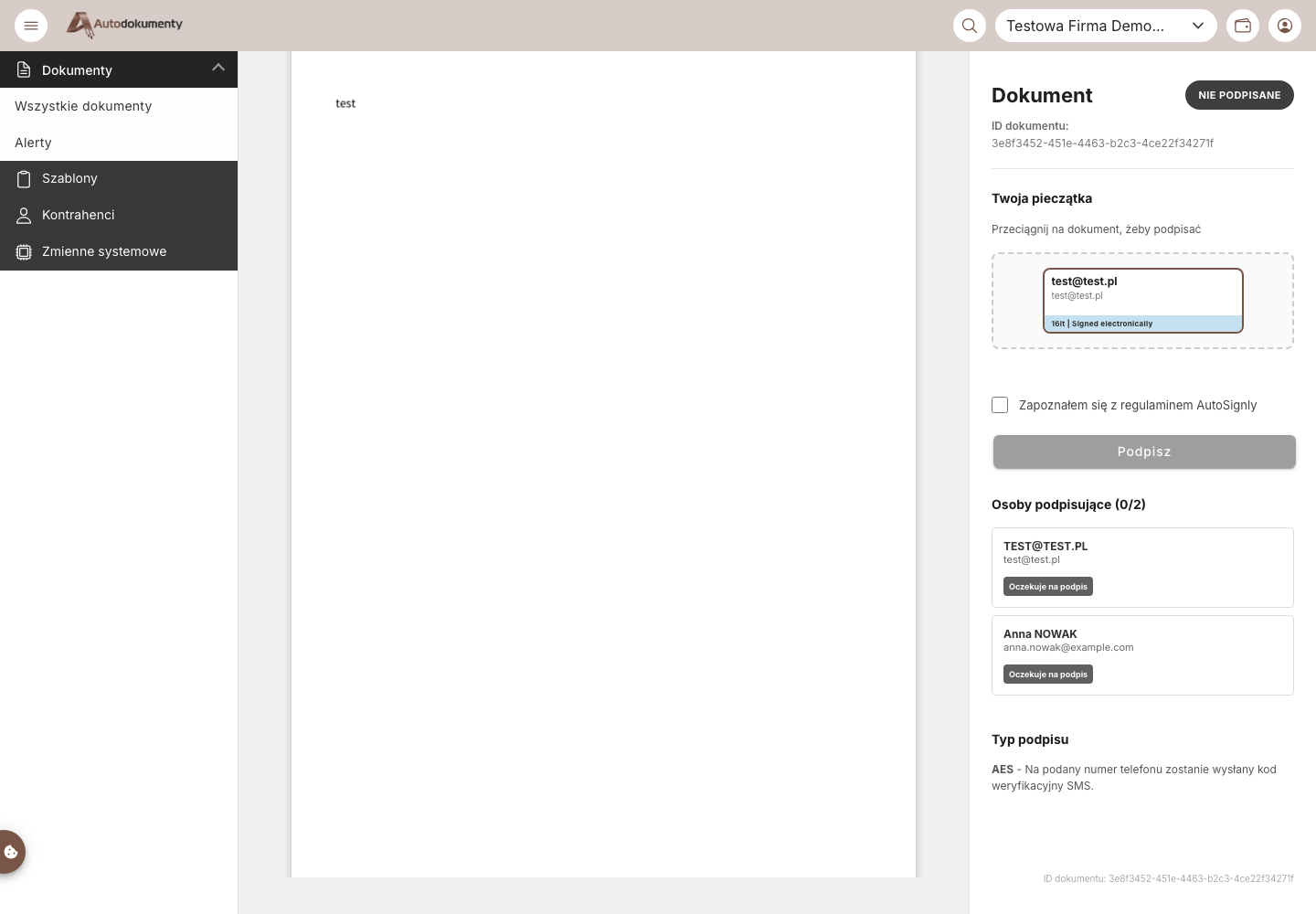Open the search magnifier icon
Viewport: 1316px width, 914px height.
[x=970, y=26]
